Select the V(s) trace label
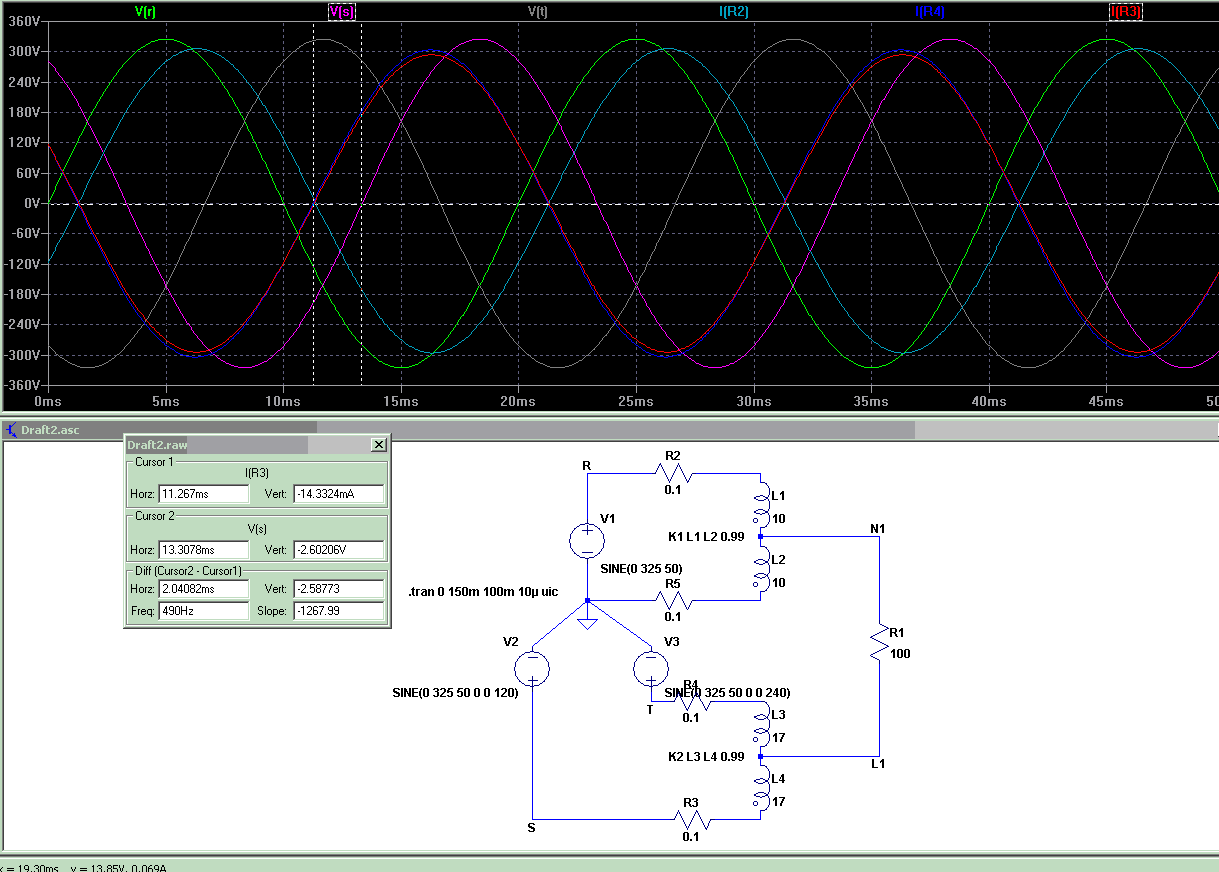 pyautogui.click(x=341, y=12)
